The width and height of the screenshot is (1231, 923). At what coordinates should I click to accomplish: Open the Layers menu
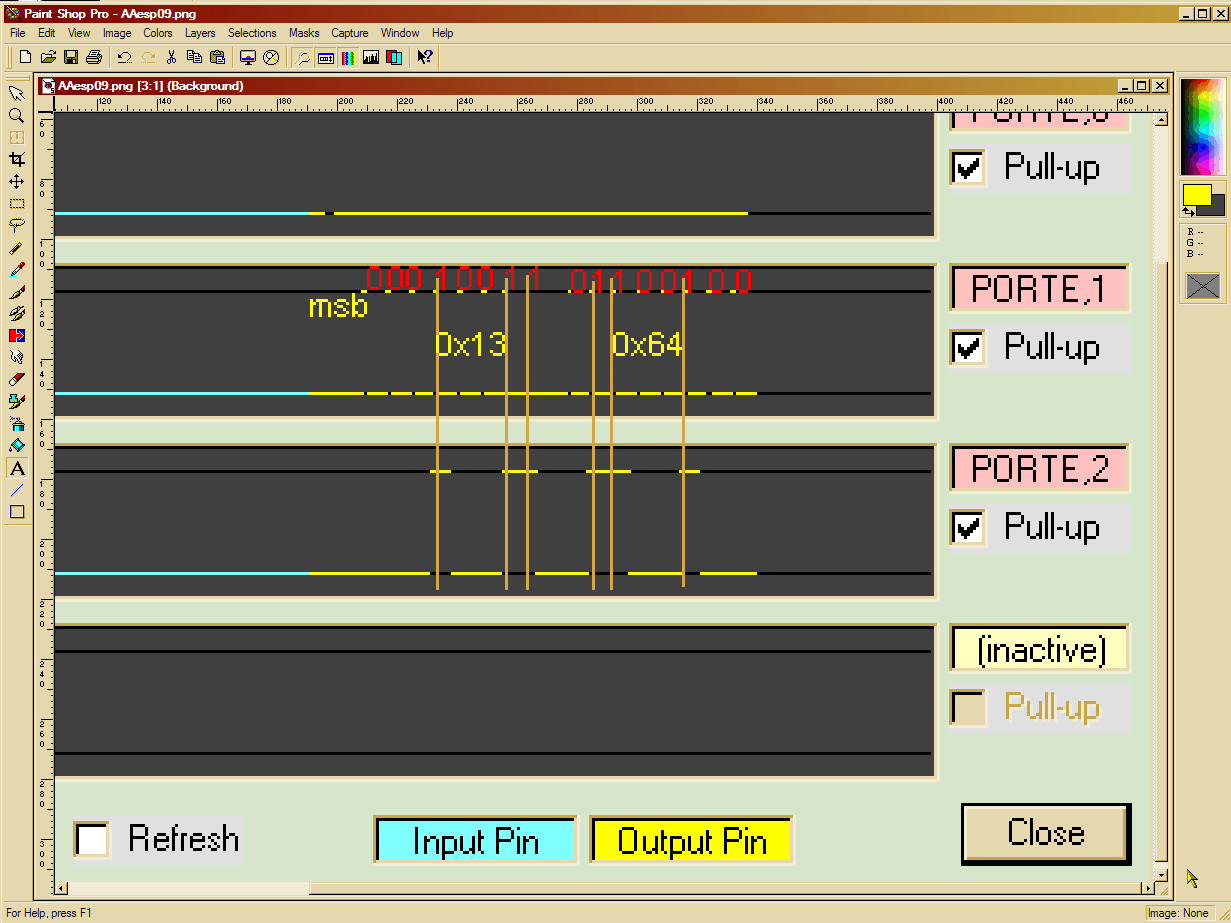(x=200, y=33)
